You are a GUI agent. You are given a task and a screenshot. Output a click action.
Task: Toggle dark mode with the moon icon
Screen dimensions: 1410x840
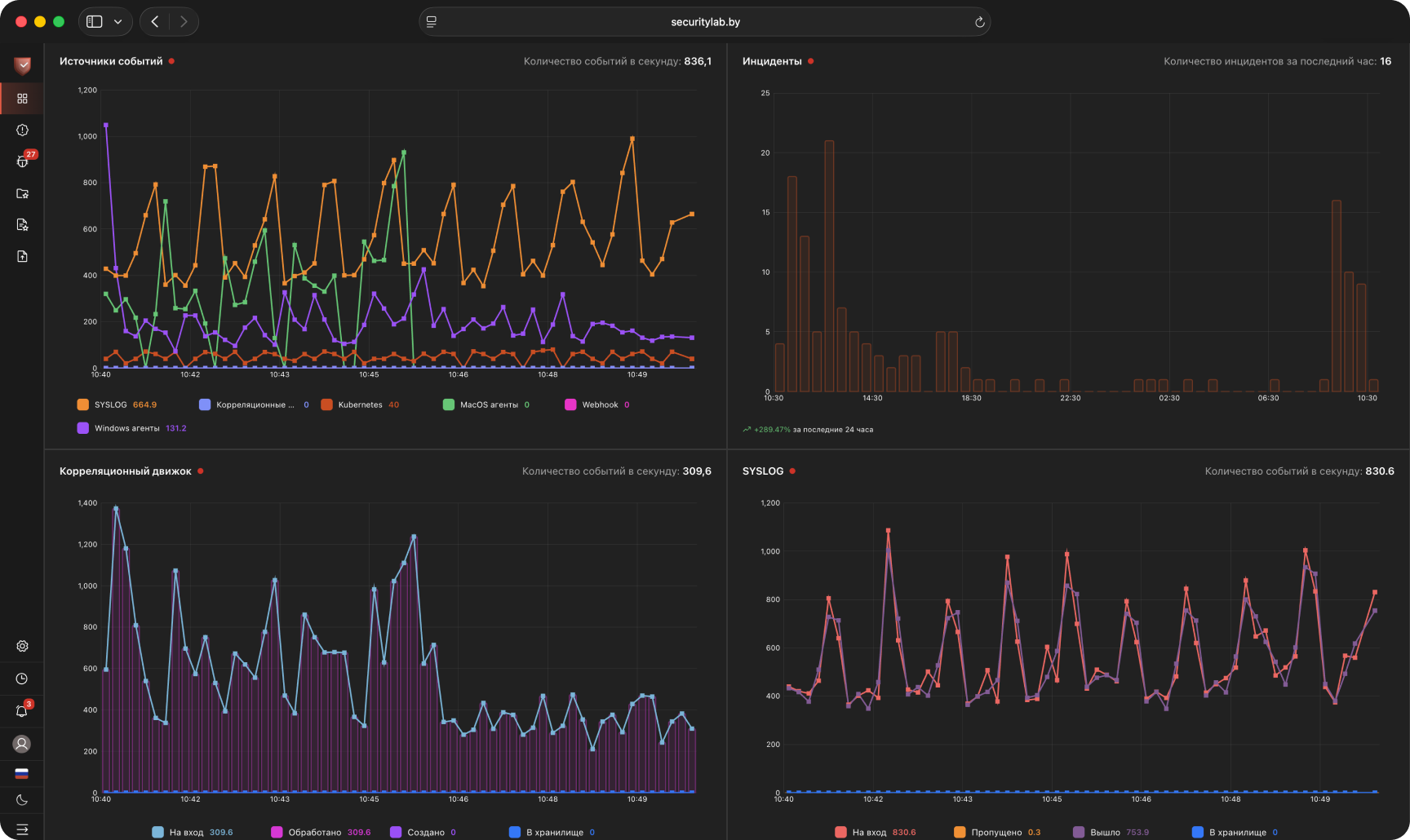pos(22,800)
